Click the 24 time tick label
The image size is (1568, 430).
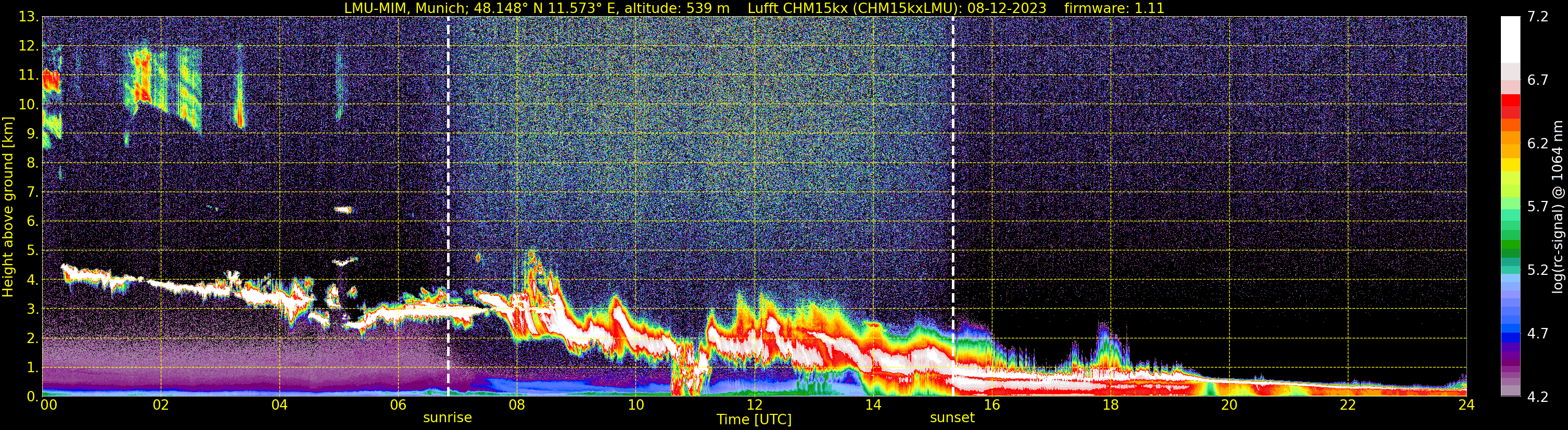(1467, 405)
